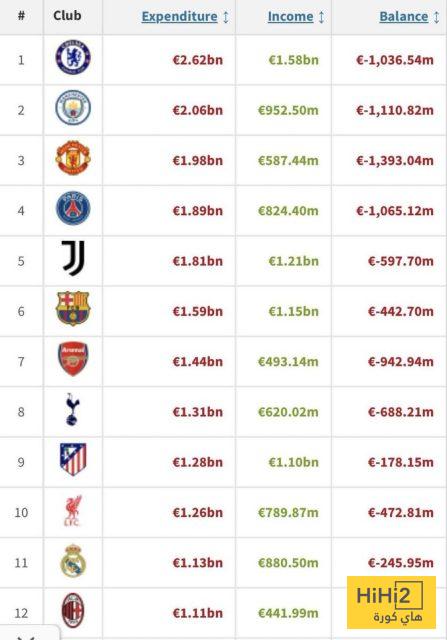Open the Manchester United crest

click(73, 158)
